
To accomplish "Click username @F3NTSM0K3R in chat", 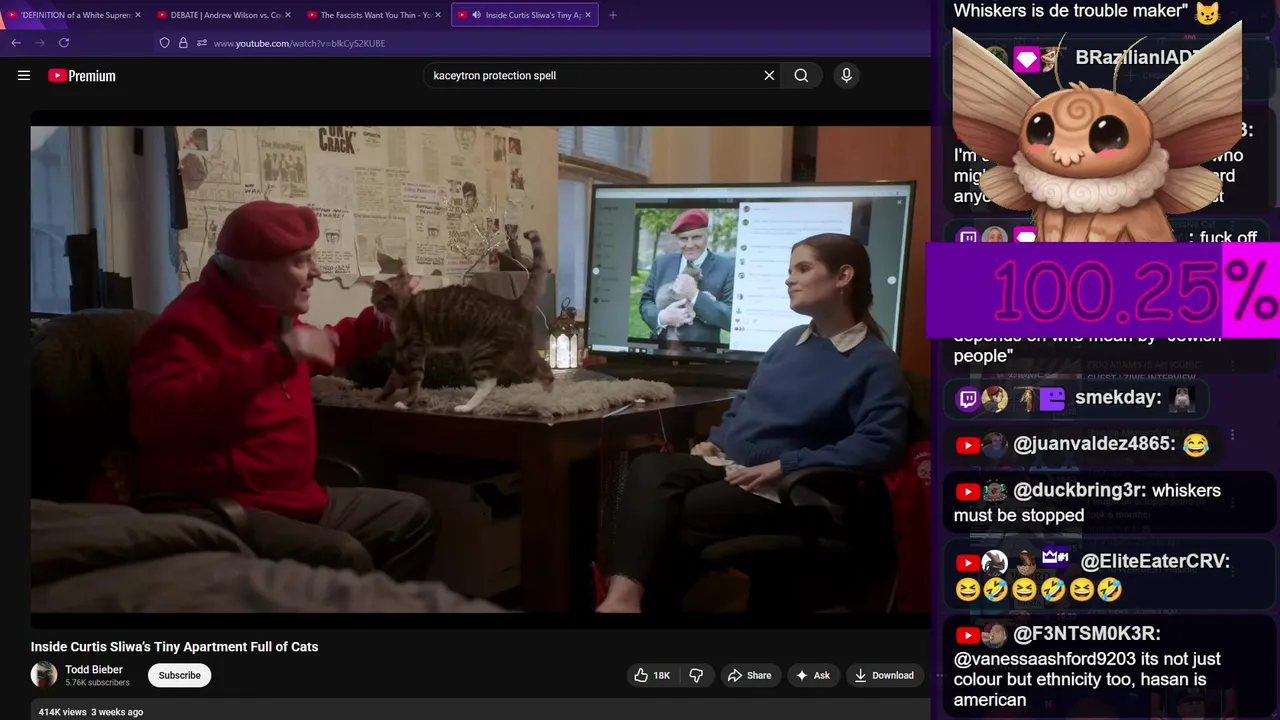I will [x=1086, y=634].
